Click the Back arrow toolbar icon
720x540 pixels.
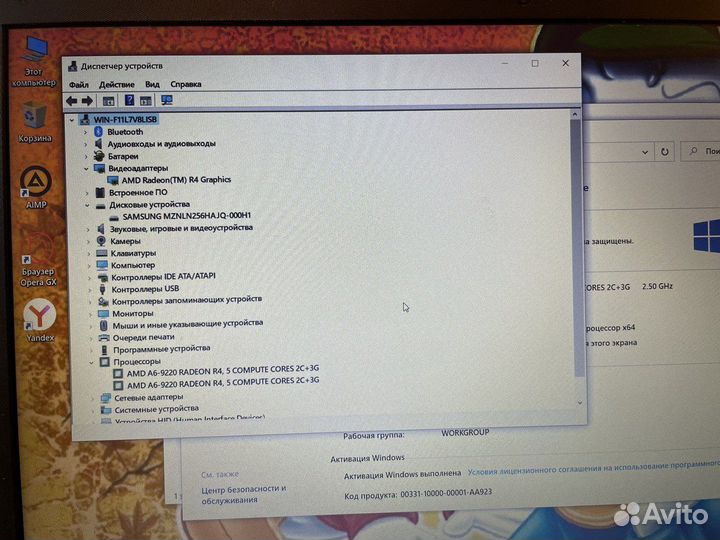tap(72, 101)
